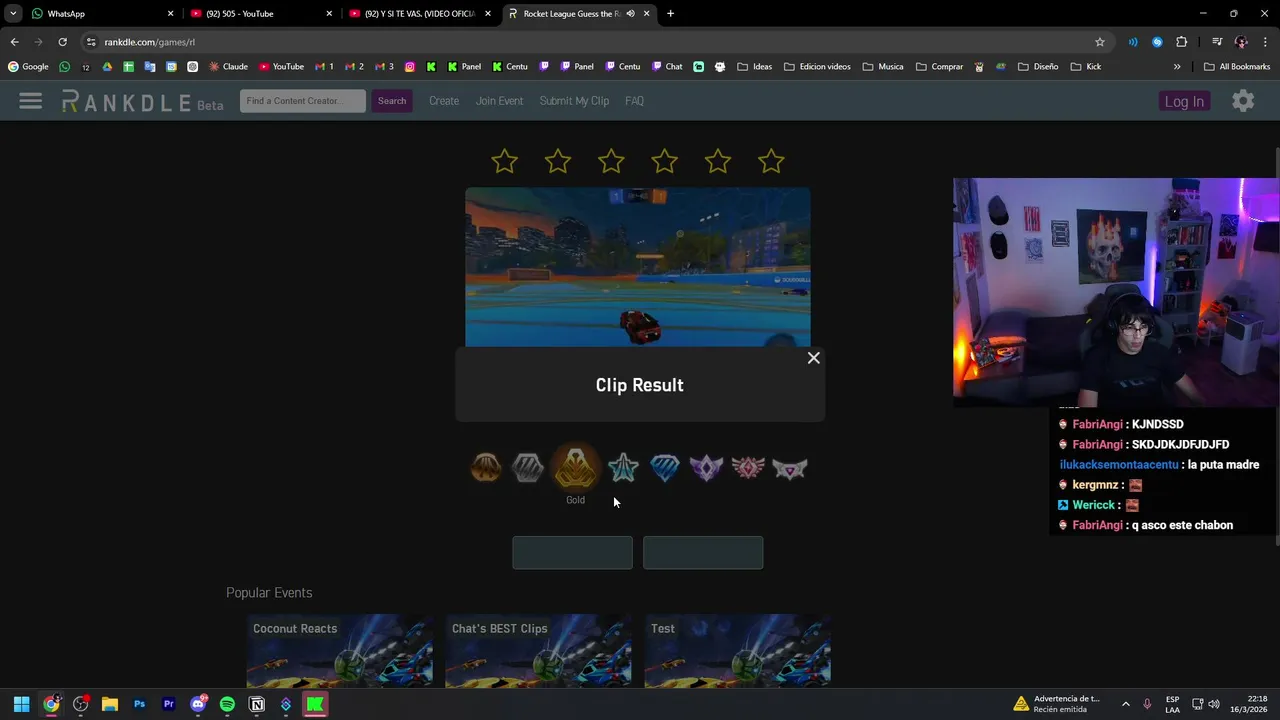
Task: Reload the current page
Action: click(x=62, y=42)
